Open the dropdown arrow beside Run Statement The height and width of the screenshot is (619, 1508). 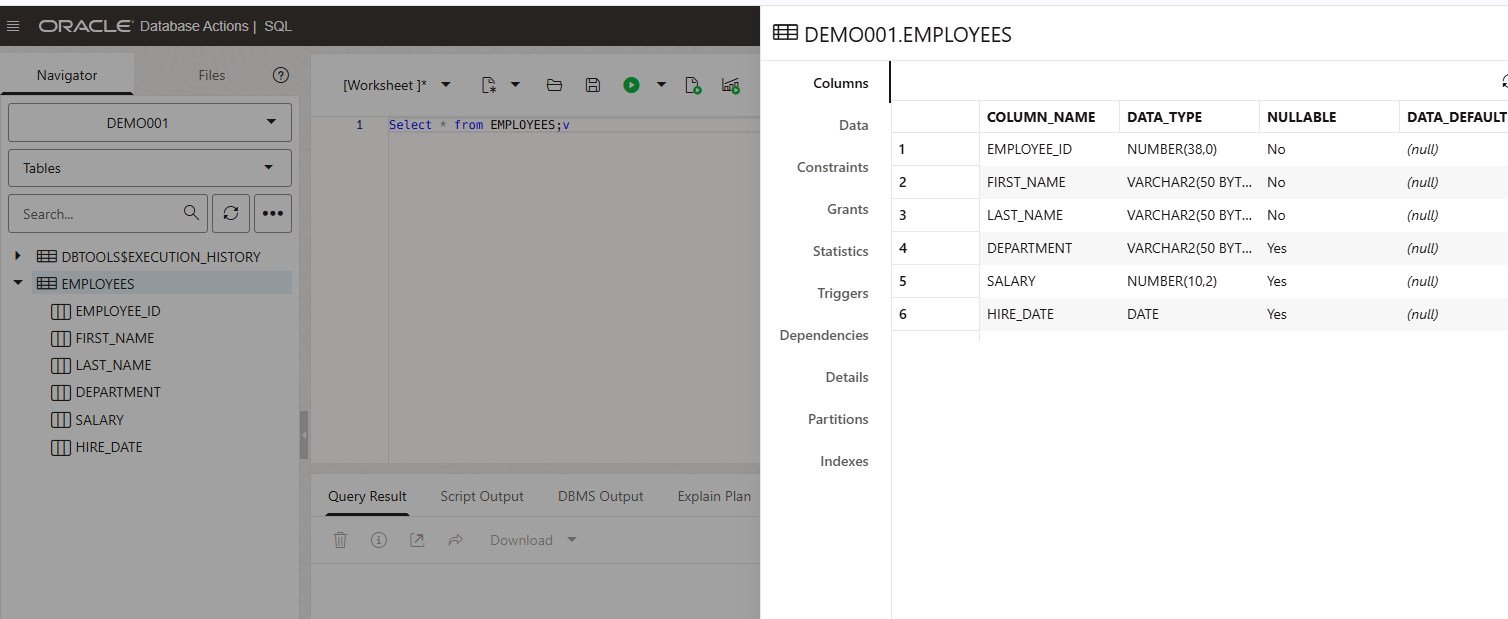(x=661, y=85)
